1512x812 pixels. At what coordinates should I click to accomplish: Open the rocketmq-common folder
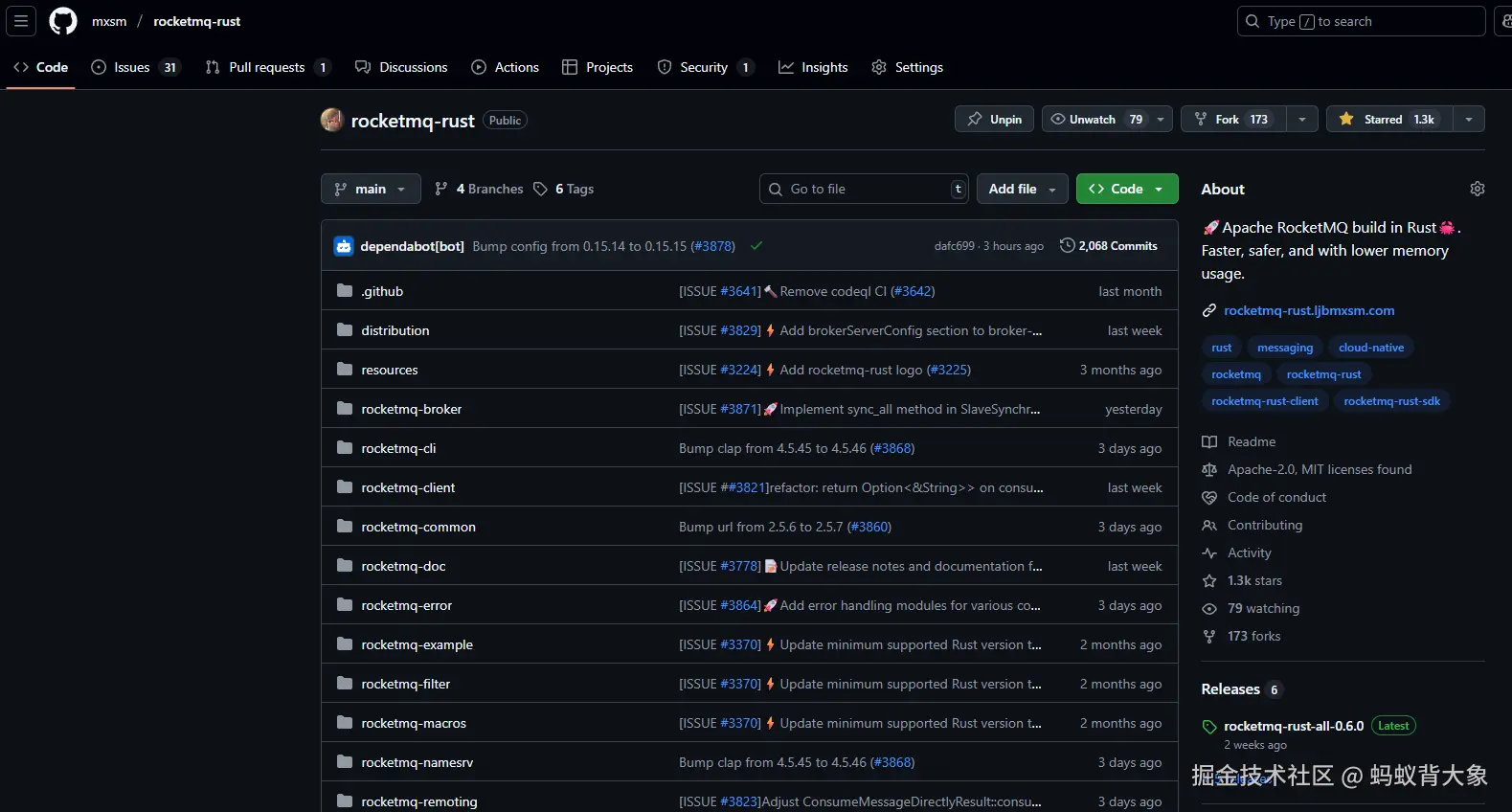(x=418, y=527)
